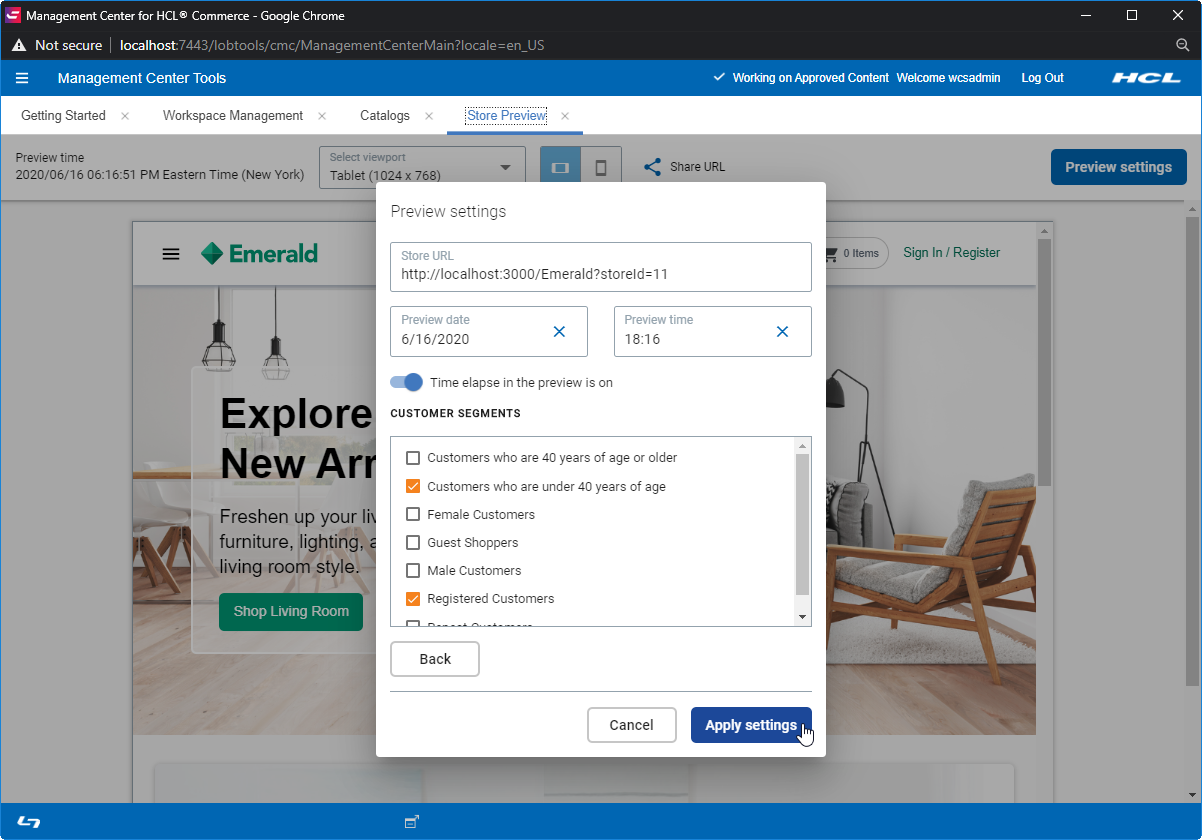
Task: Check the Guest Shoppers segment
Action: point(413,542)
